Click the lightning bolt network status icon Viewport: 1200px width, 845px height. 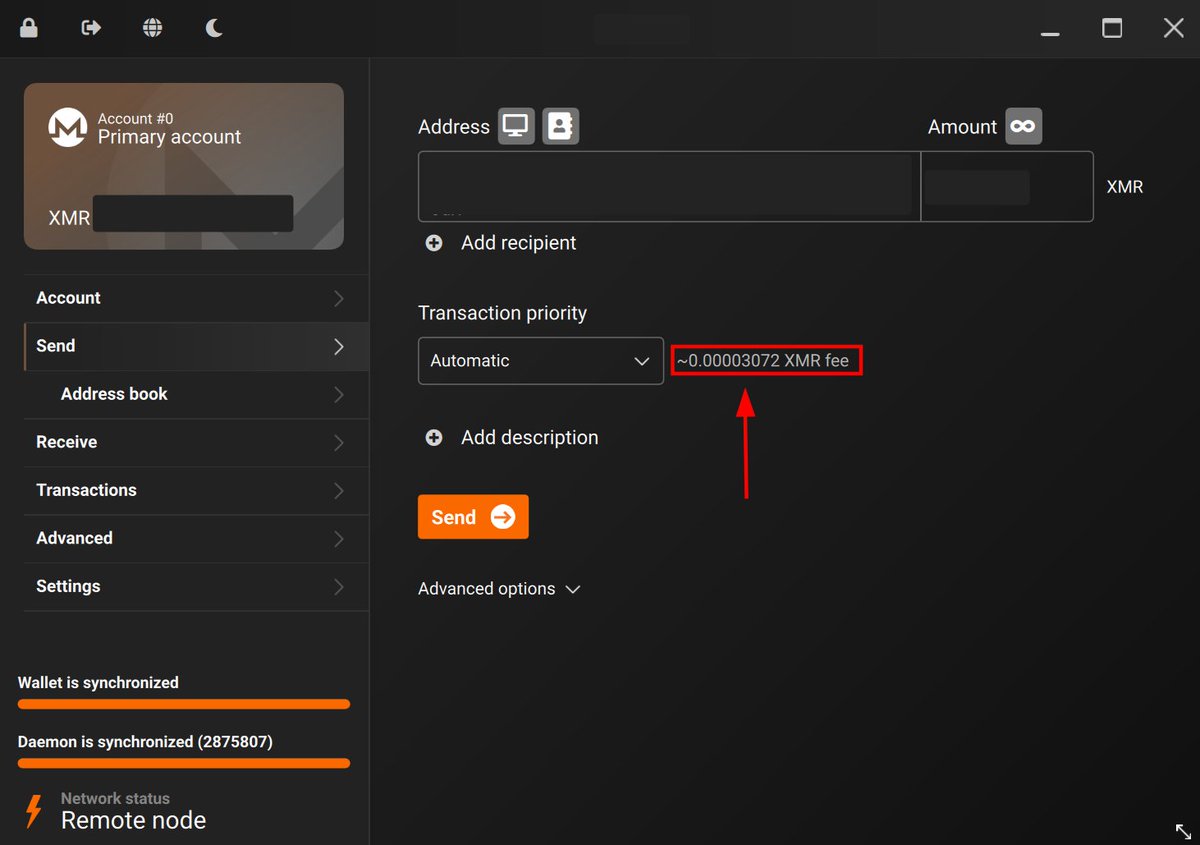(34, 811)
